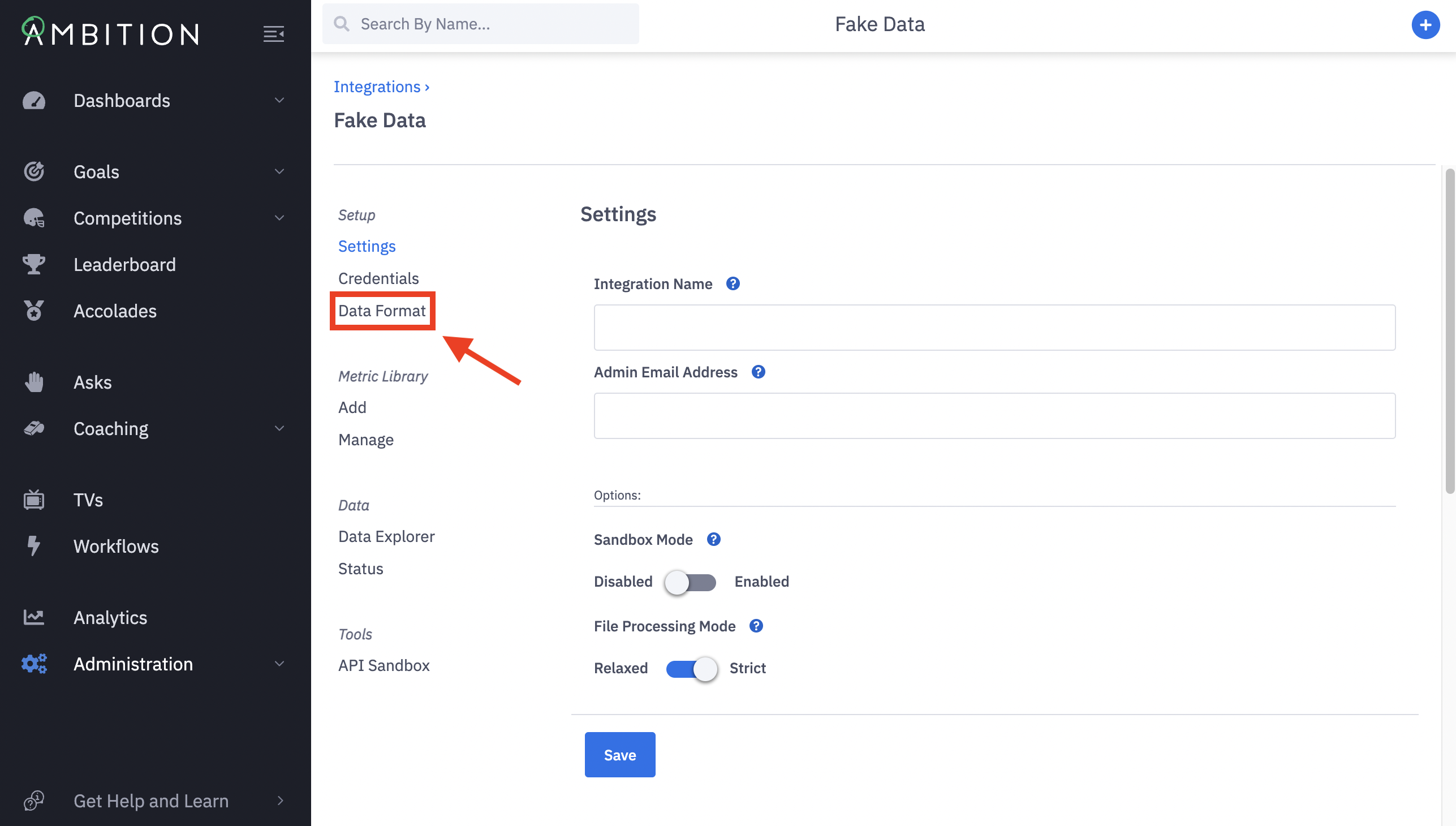The image size is (1456, 826).
Task: Click the Analytics chart icon
Action: (x=34, y=617)
